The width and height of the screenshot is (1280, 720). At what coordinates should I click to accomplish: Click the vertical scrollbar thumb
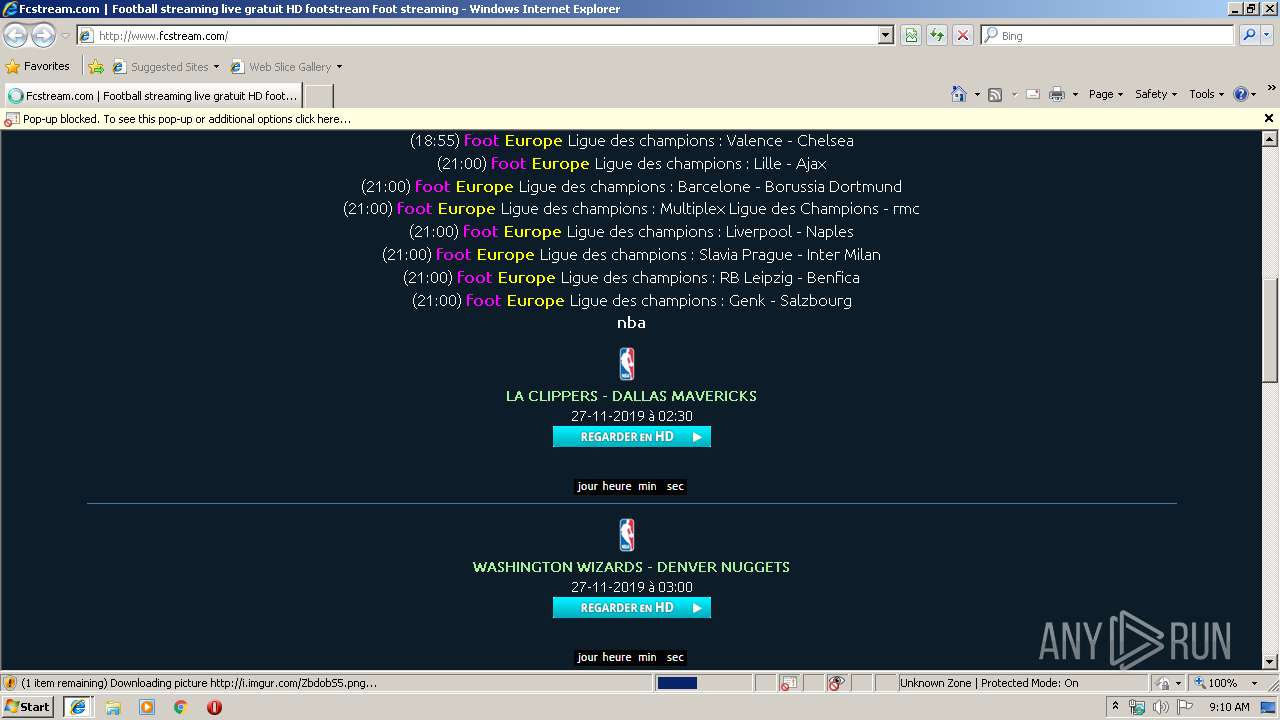tap(1270, 330)
